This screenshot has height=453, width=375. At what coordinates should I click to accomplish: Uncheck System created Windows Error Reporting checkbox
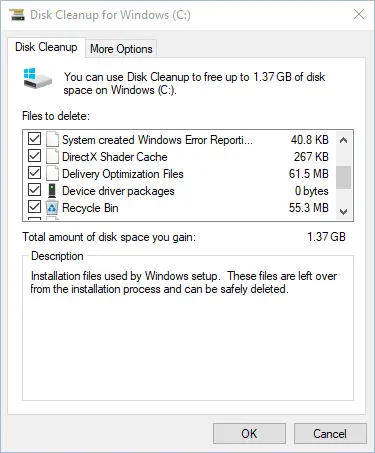(x=34, y=139)
